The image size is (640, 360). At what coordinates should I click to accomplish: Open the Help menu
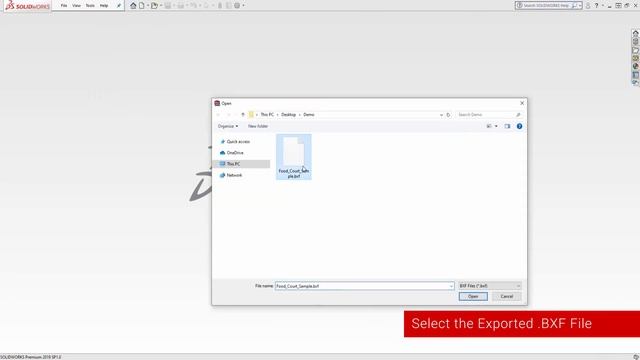104,6
